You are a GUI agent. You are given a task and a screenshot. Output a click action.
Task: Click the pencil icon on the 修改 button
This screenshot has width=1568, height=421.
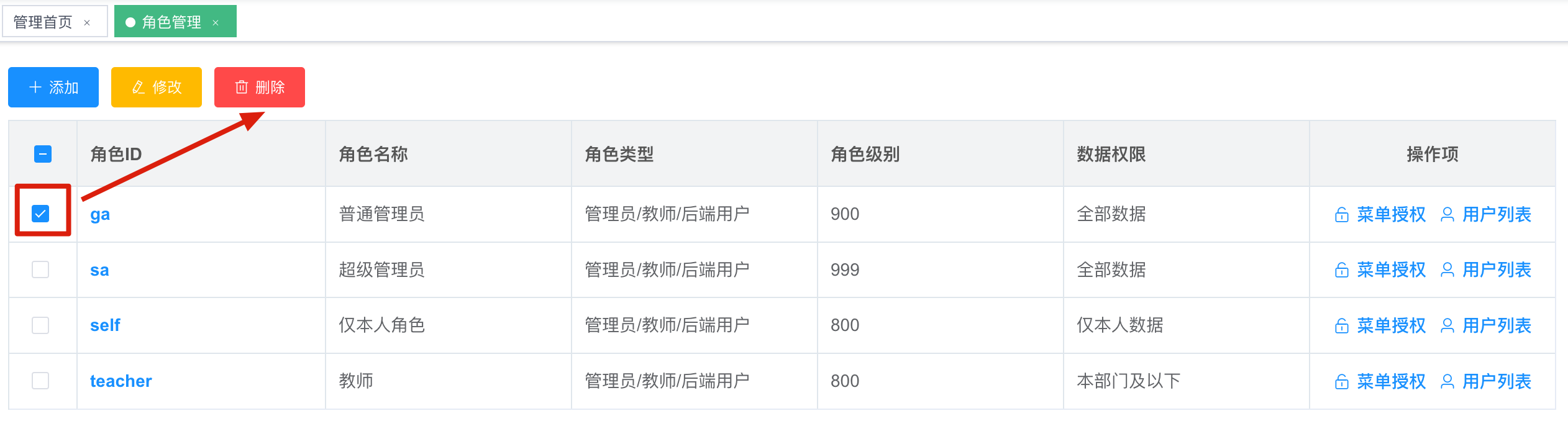click(x=139, y=88)
